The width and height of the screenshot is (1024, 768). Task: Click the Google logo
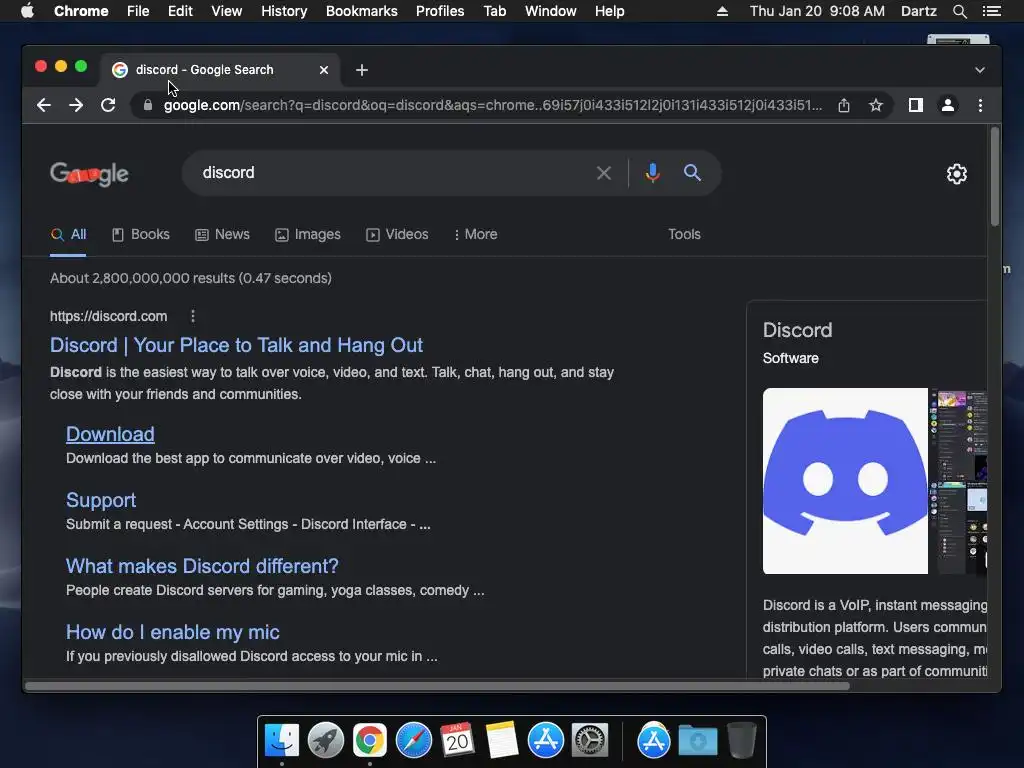[89, 174]
